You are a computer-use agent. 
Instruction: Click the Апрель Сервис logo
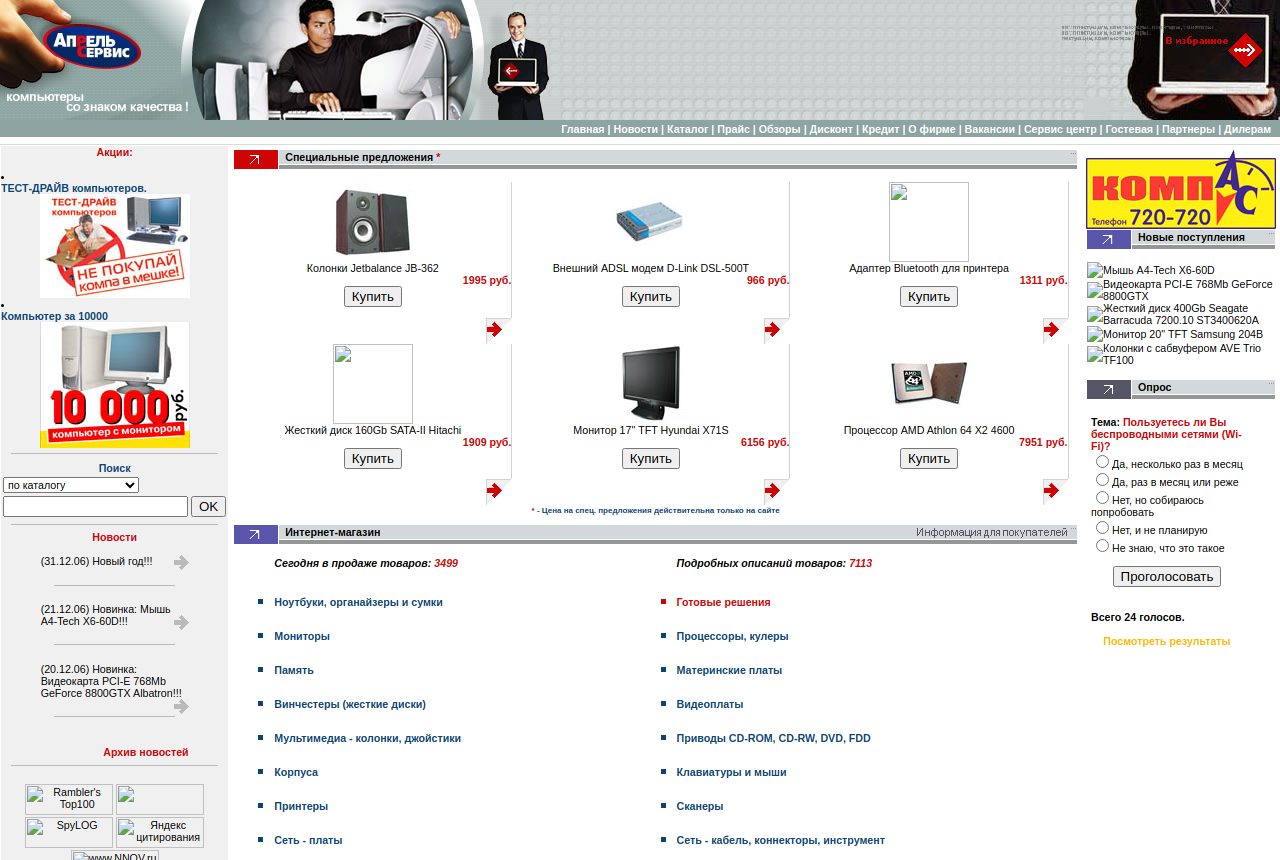(x=91, y=46)
